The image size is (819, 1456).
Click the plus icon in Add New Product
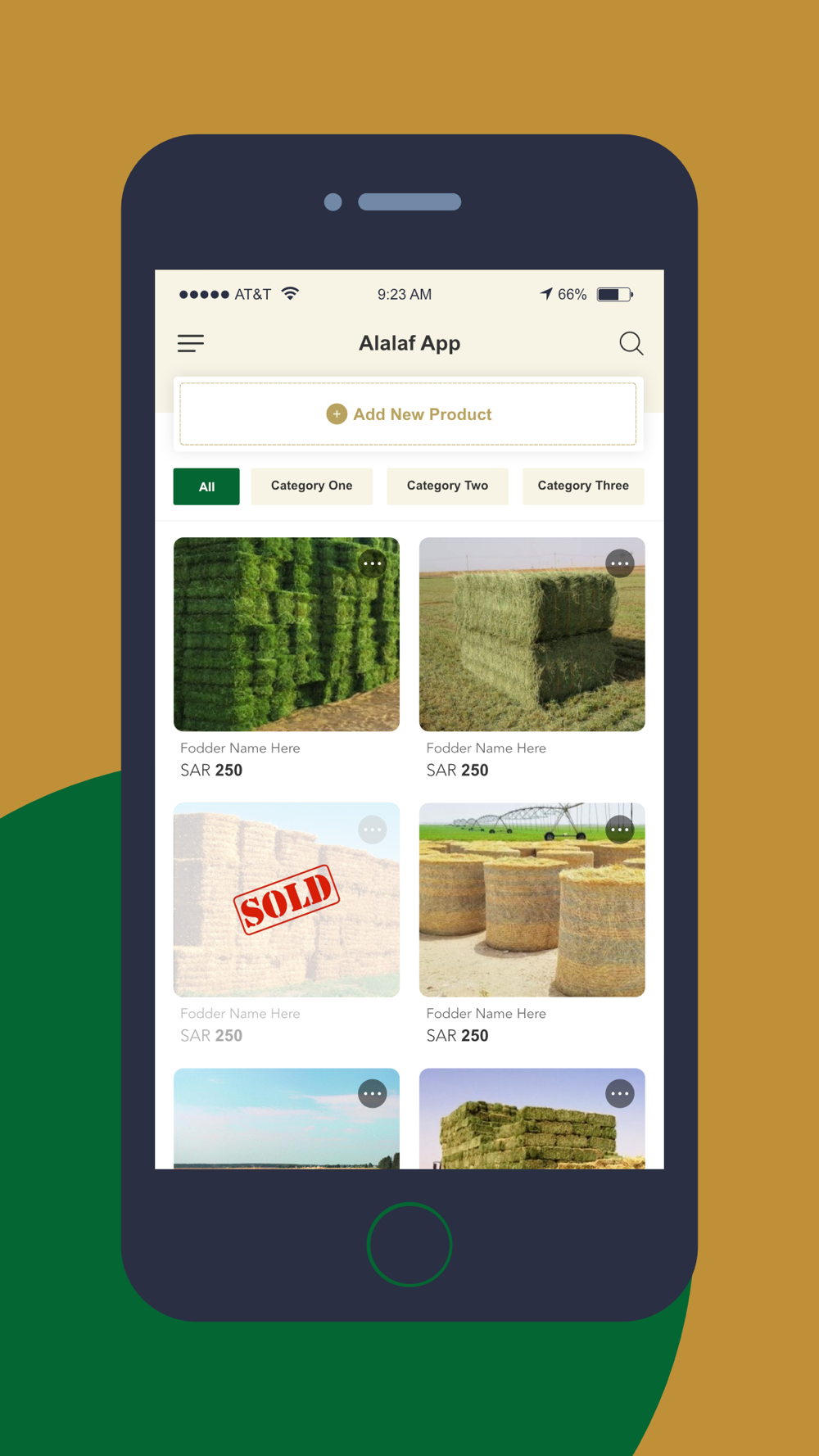(x=337, y=414)
